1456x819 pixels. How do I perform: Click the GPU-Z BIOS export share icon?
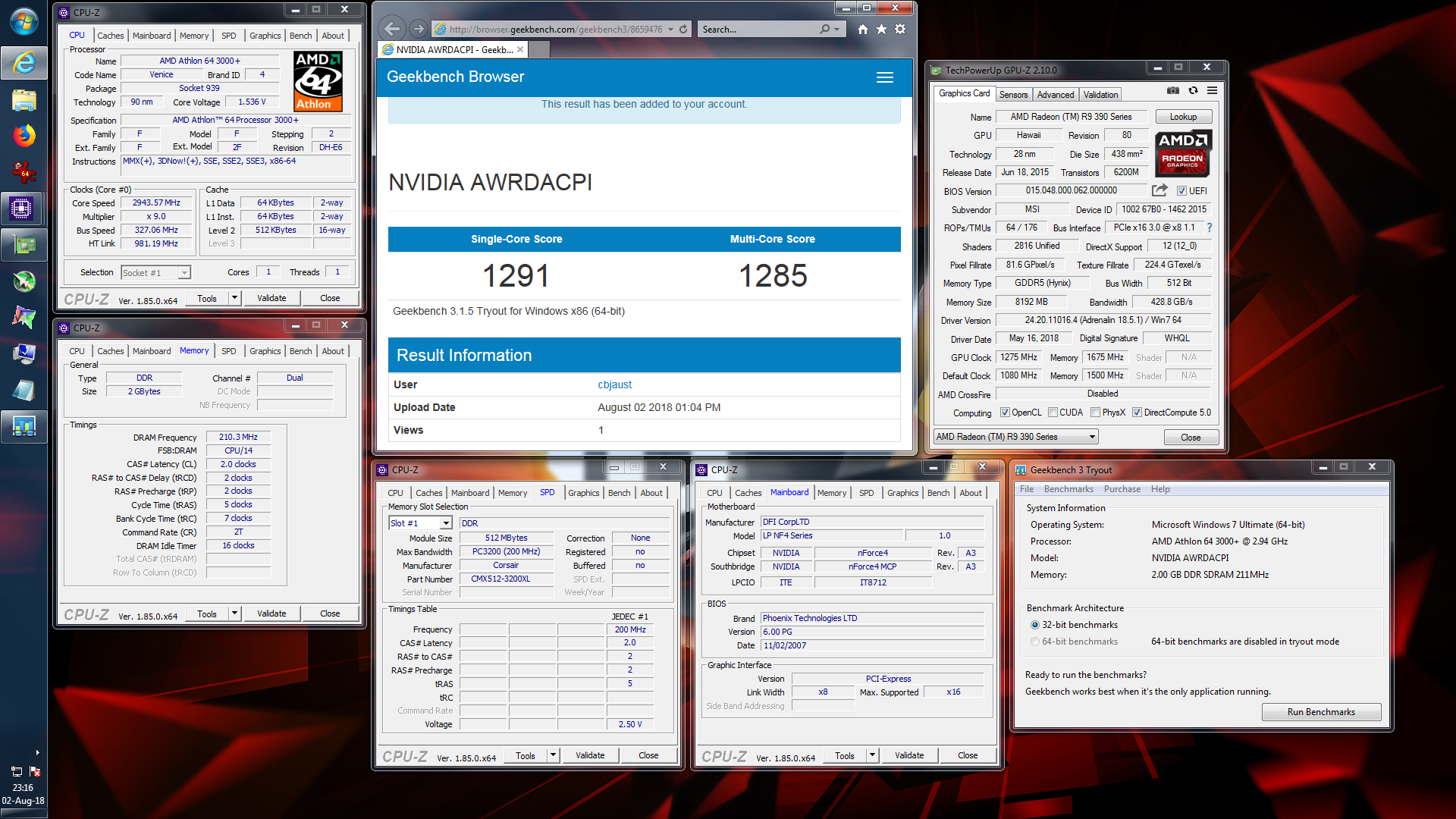pos(1159,190)
